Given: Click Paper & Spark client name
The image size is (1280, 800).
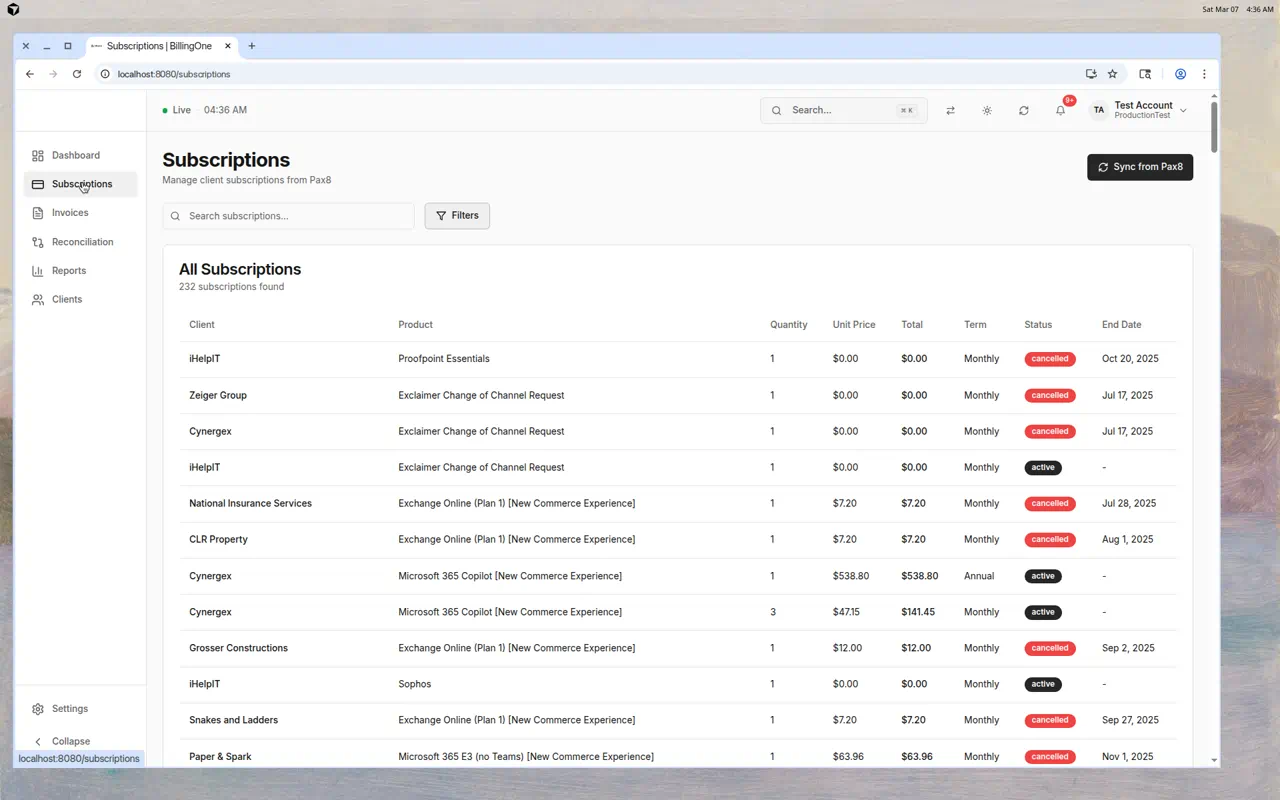Looking at the screenshot, I should pyautogui.click(x=220, y=757).
